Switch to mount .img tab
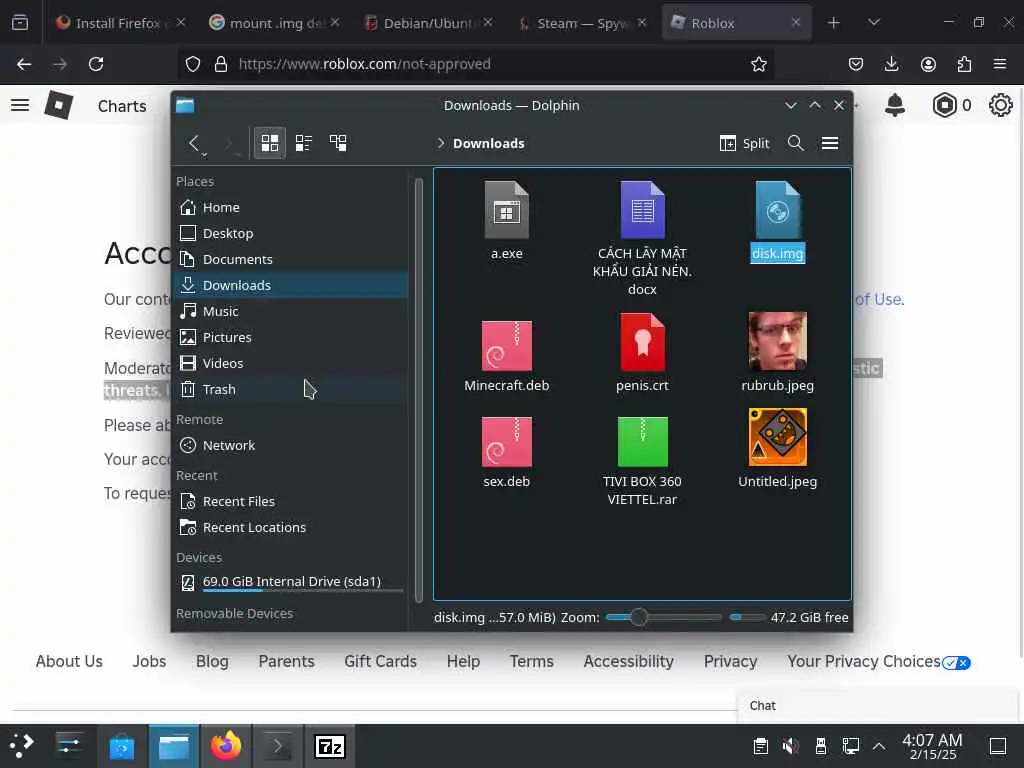The image size is (1024, 768). pyautogui.click(x=274, y=23)
